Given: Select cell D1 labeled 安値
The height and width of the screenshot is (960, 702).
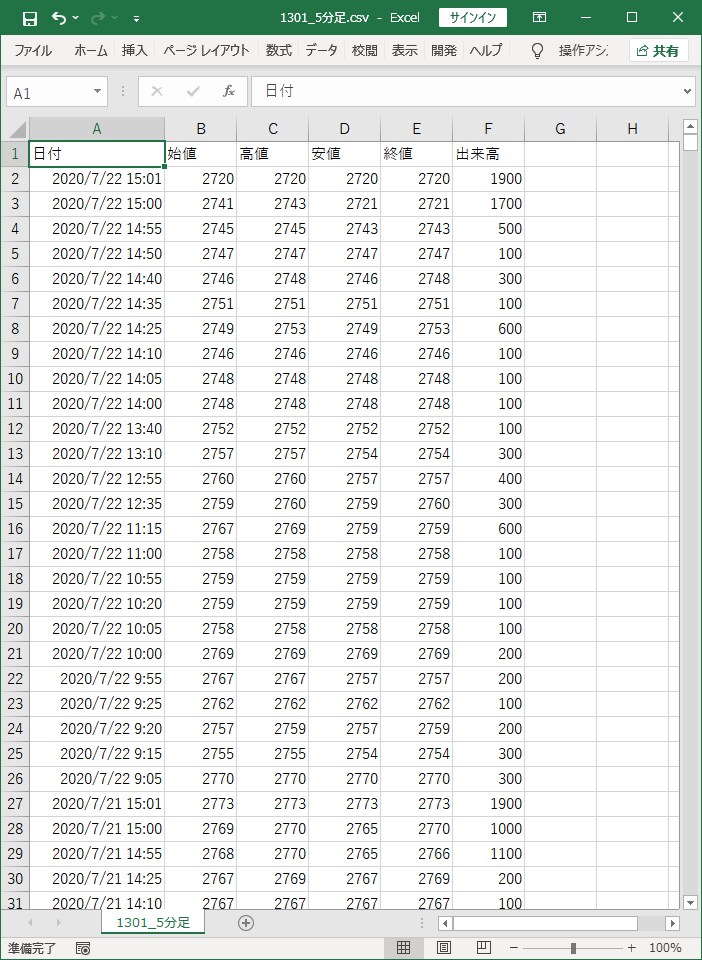Looking at the screenshot, I should (345, 154).
